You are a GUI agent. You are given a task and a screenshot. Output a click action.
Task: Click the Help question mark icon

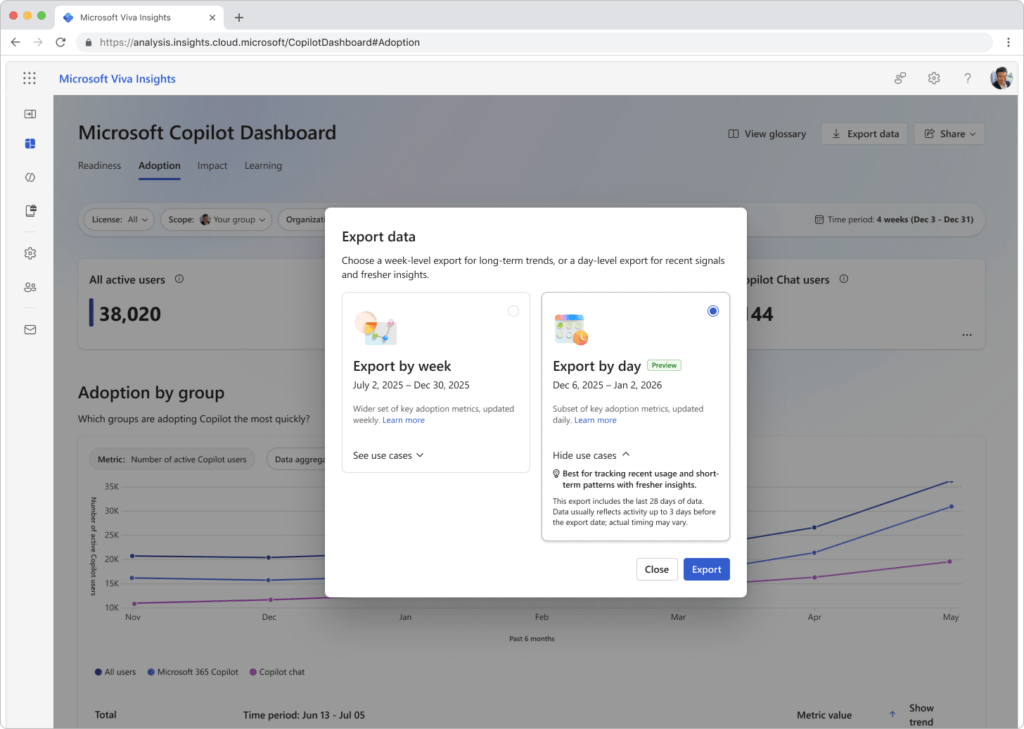967,77
